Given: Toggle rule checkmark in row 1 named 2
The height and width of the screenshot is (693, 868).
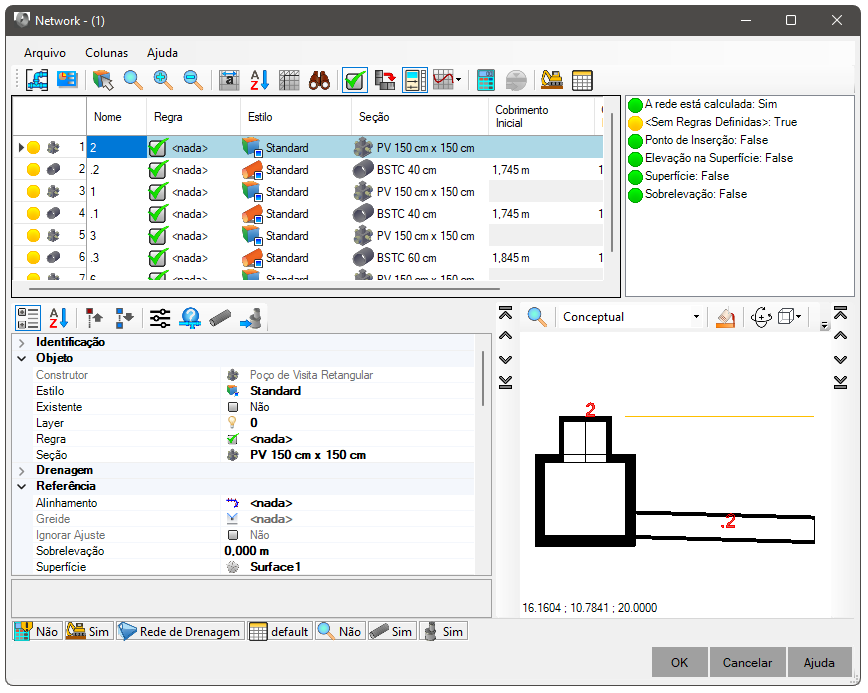Looking at the screenshot, I should click(x=158, y=148).
